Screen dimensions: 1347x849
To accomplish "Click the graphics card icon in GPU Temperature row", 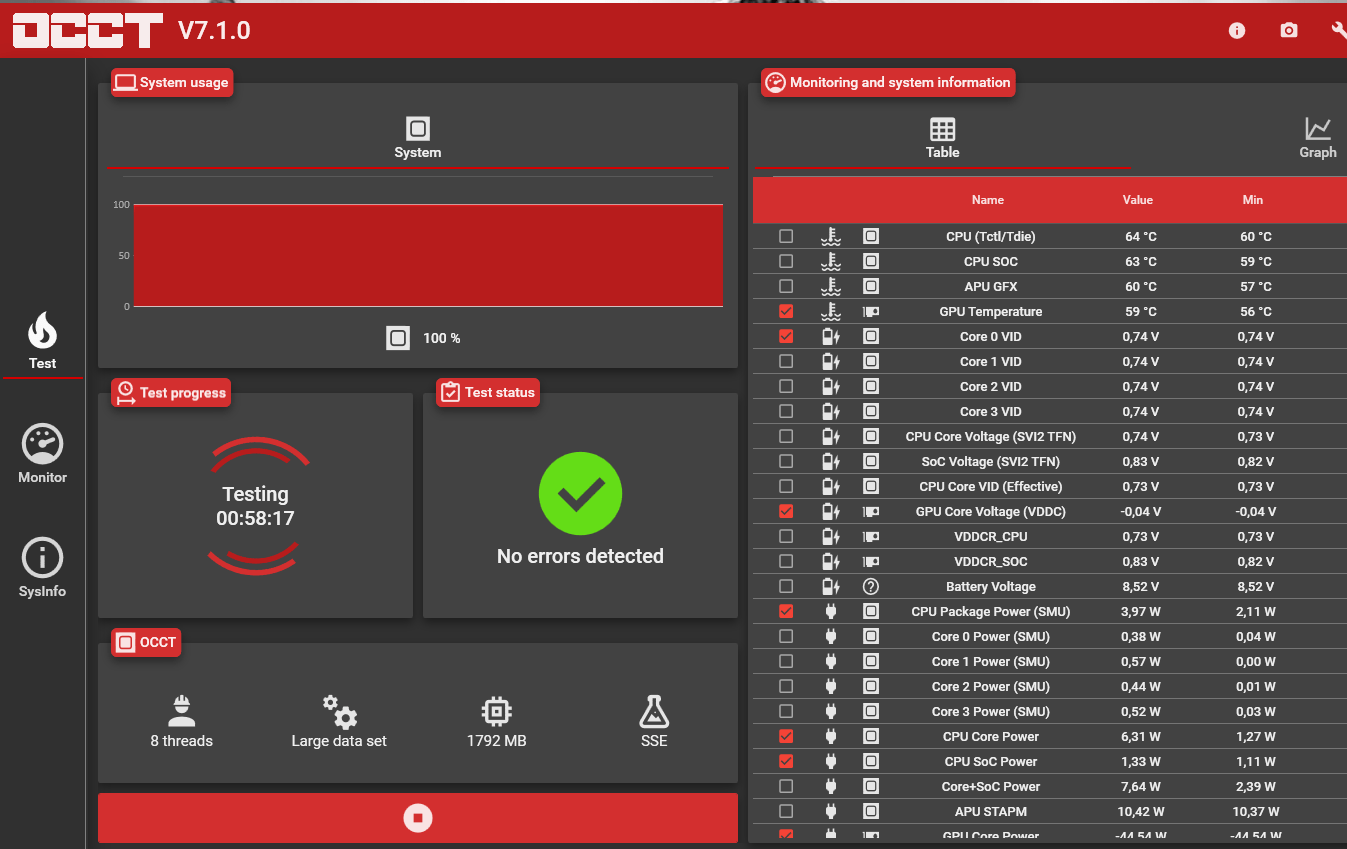I will [x=871, y=311].
